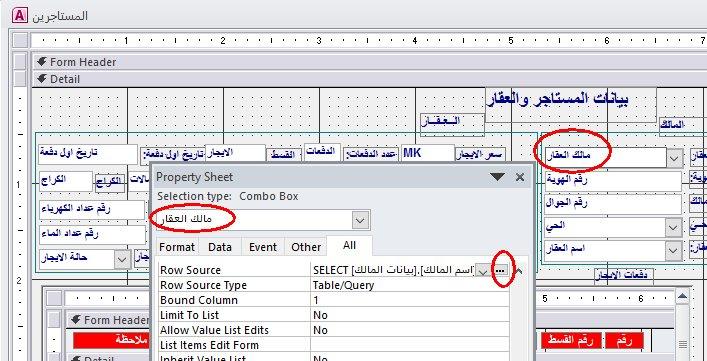Open the الحي combo box arrow
The height and width of the screenshot is (361, 707).
(x=674, y=227)
